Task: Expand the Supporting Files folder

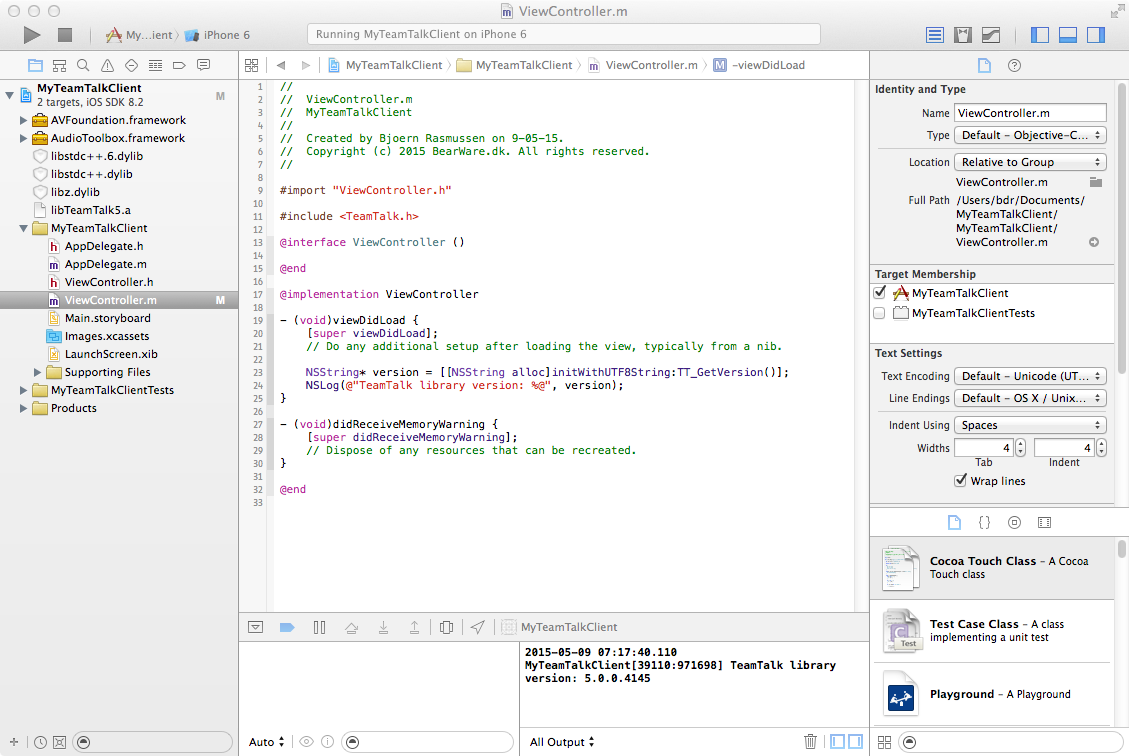Action: point(38,372)
